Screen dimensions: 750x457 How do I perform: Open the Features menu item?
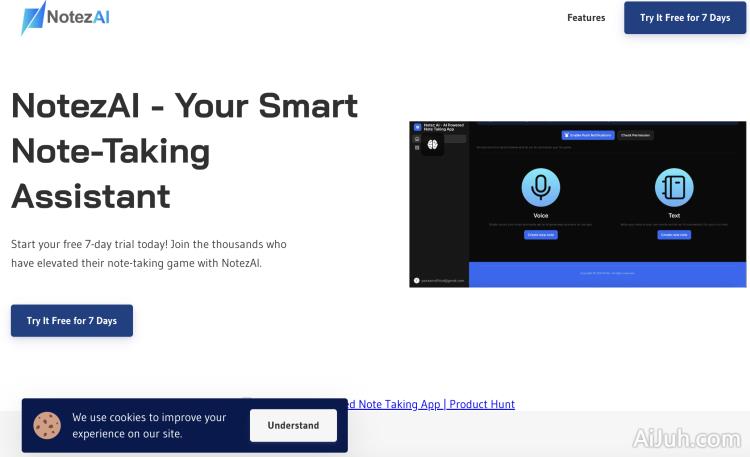(x=586, y=18)
